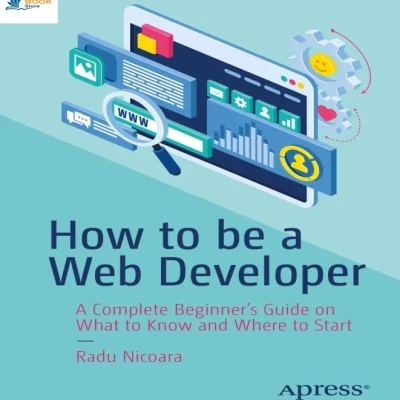Click the green signal bars tile
The width and height of the screenshot is (400, 400).
click(x=289, y=120)
